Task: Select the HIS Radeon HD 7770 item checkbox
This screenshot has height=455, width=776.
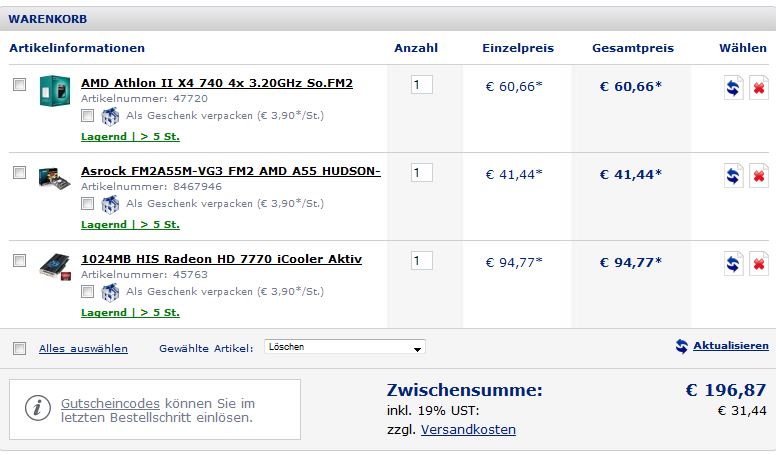Action: [x=19, y=260]
